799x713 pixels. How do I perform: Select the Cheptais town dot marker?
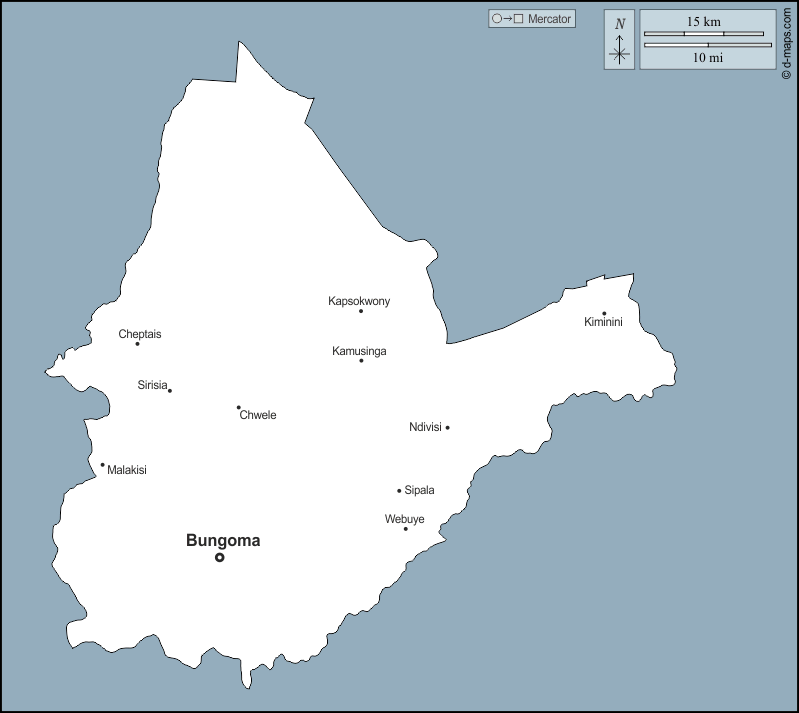(138, 344)
